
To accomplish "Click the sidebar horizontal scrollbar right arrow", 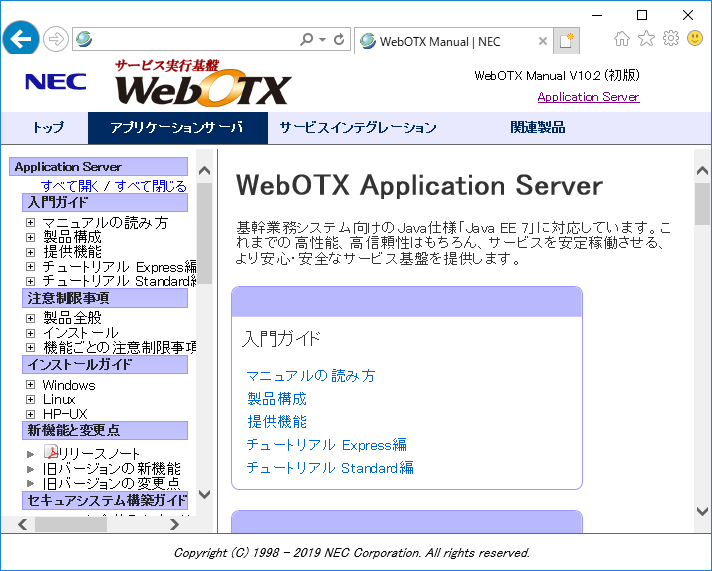I will pos(174,524).
